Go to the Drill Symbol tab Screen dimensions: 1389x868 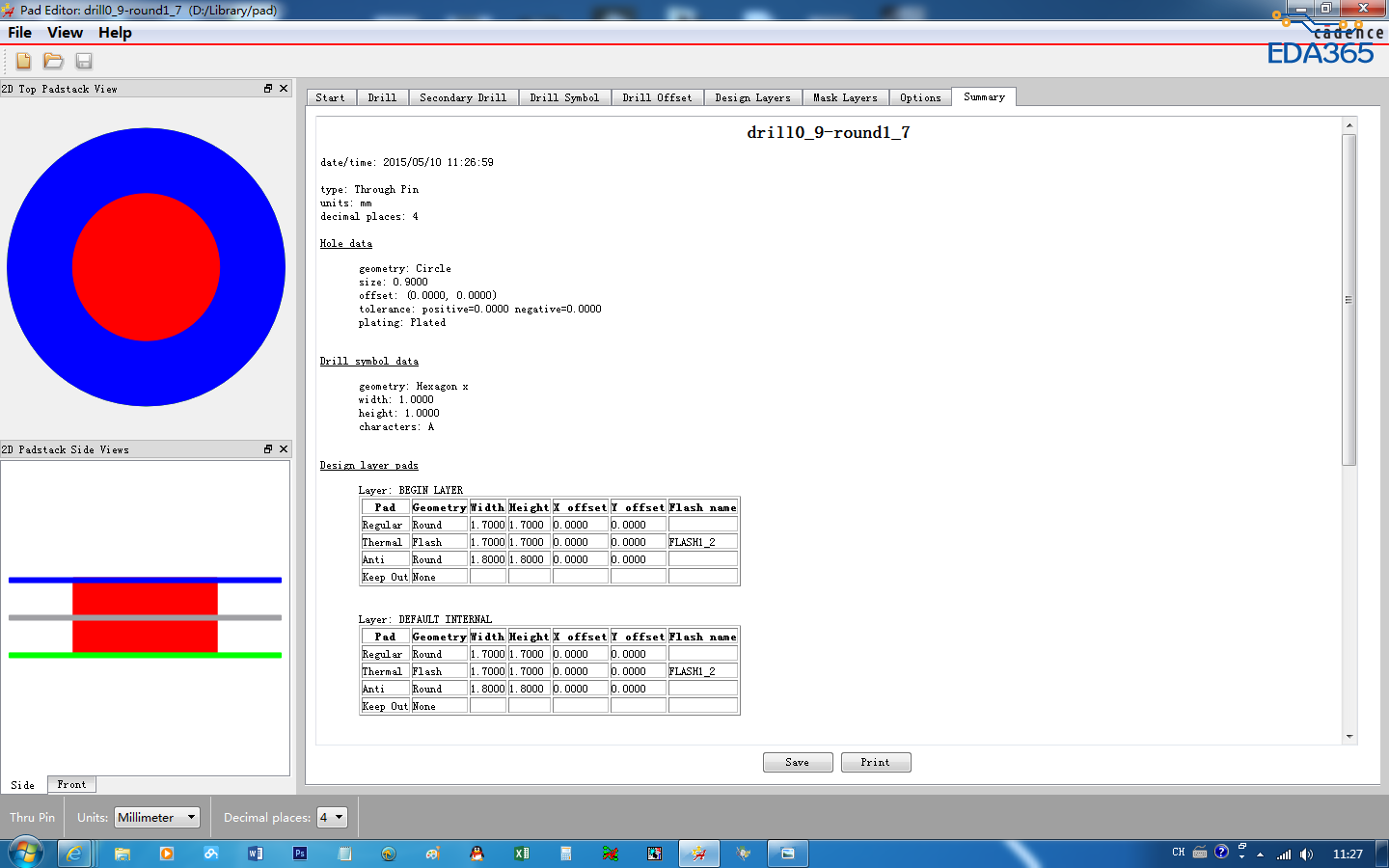click(564, 97)
